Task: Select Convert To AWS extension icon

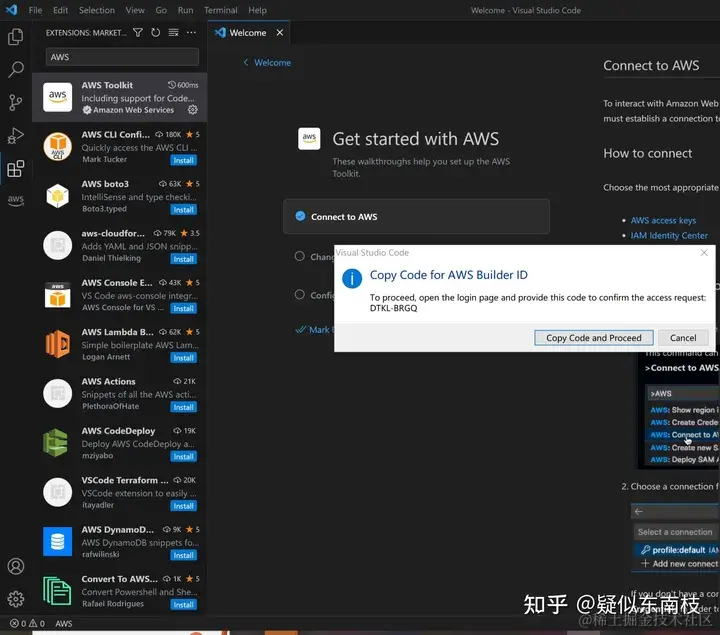Action: tap(57, 591)
